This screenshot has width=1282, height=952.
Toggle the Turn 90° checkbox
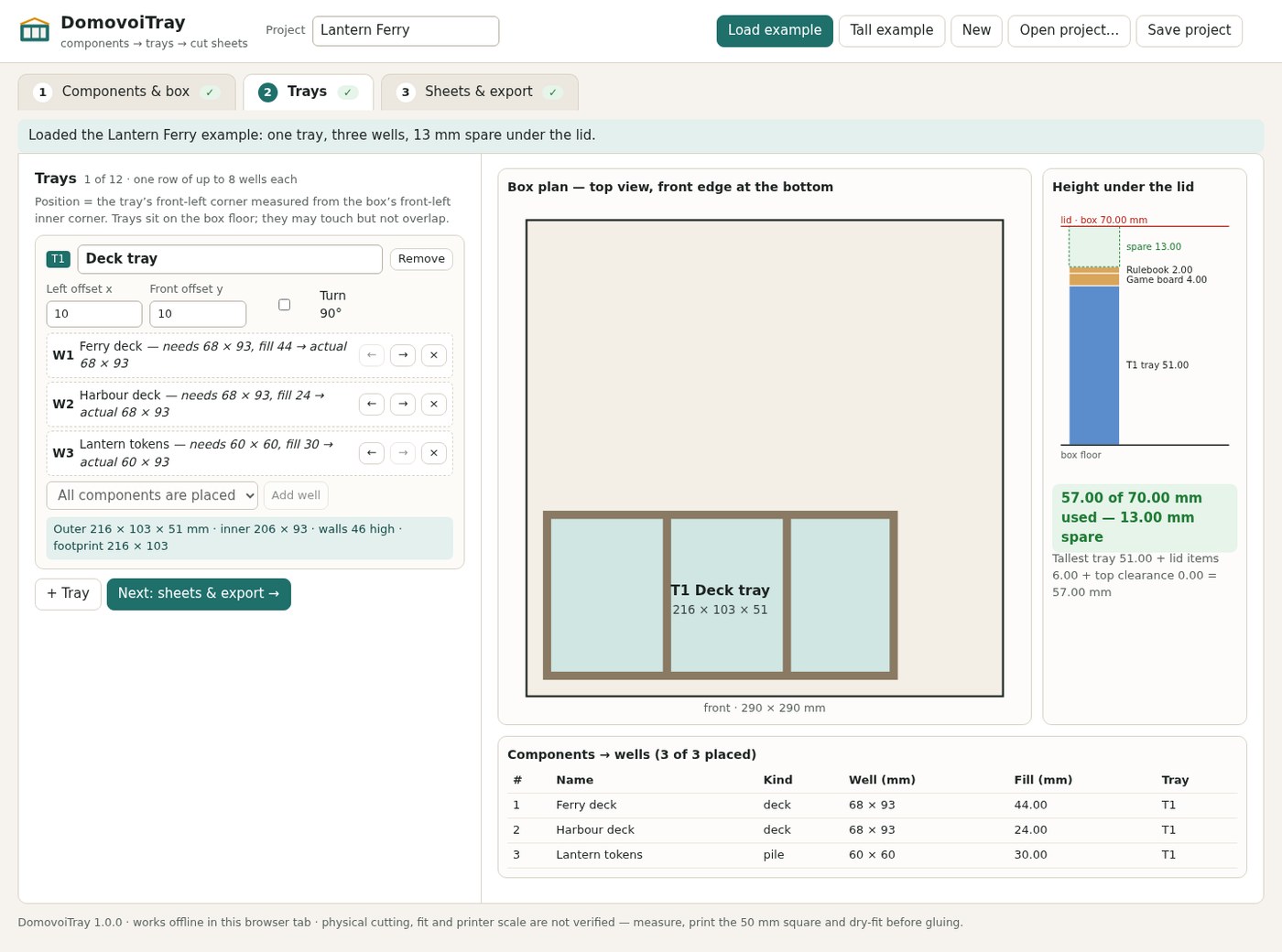[284, 305]
